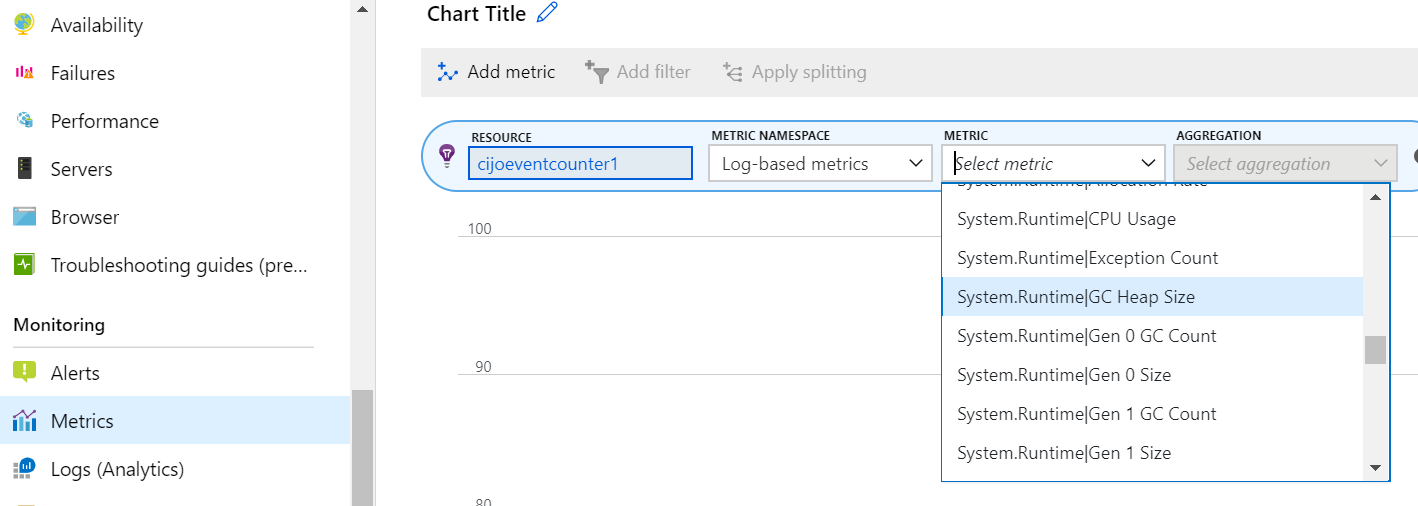This screenshot has height=506, width=1418.
Task: Click the Performance icon in sidebar
Action: 24,121
